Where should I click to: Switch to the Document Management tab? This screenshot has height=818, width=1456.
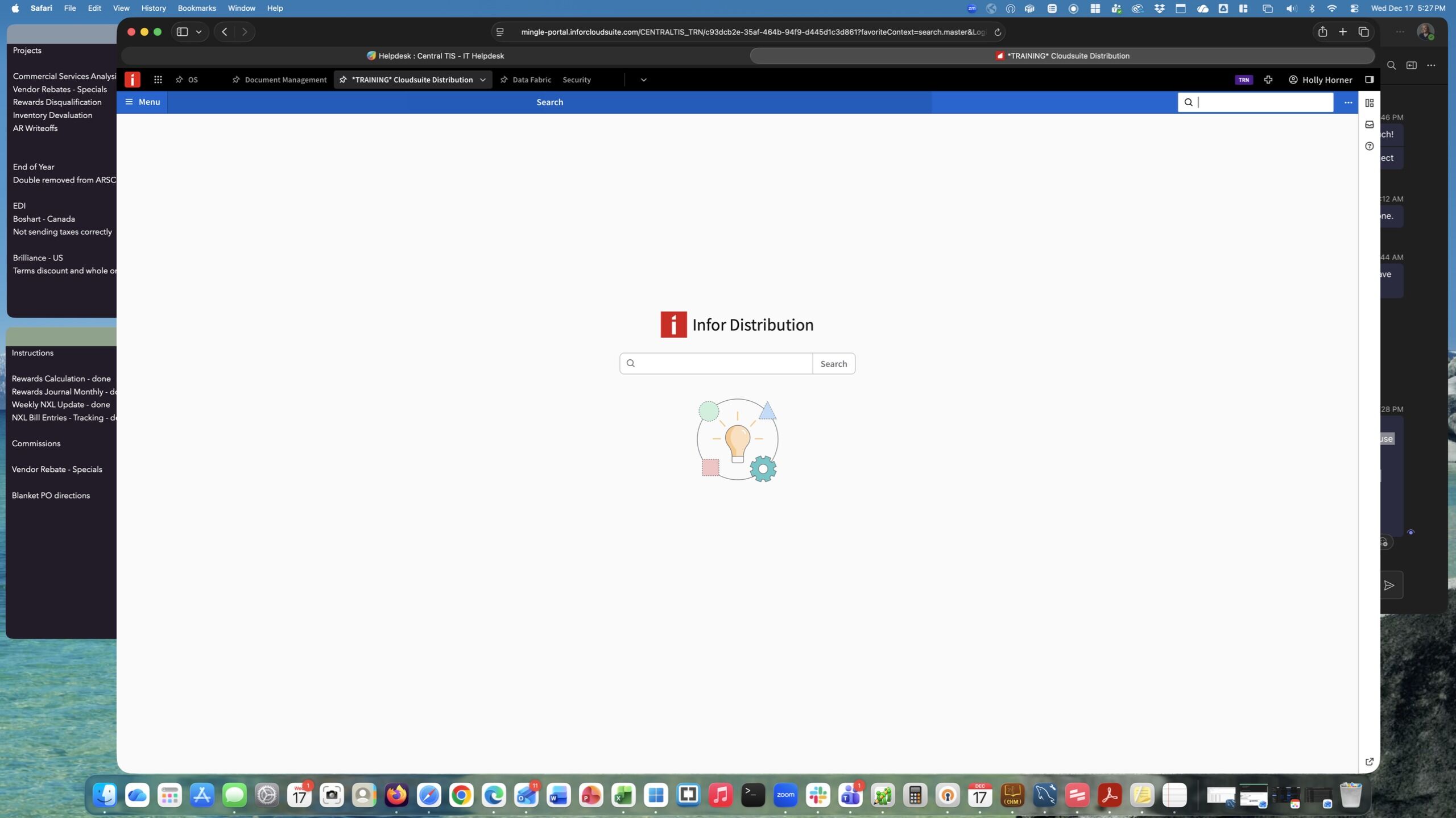click(x=286, y=80)
